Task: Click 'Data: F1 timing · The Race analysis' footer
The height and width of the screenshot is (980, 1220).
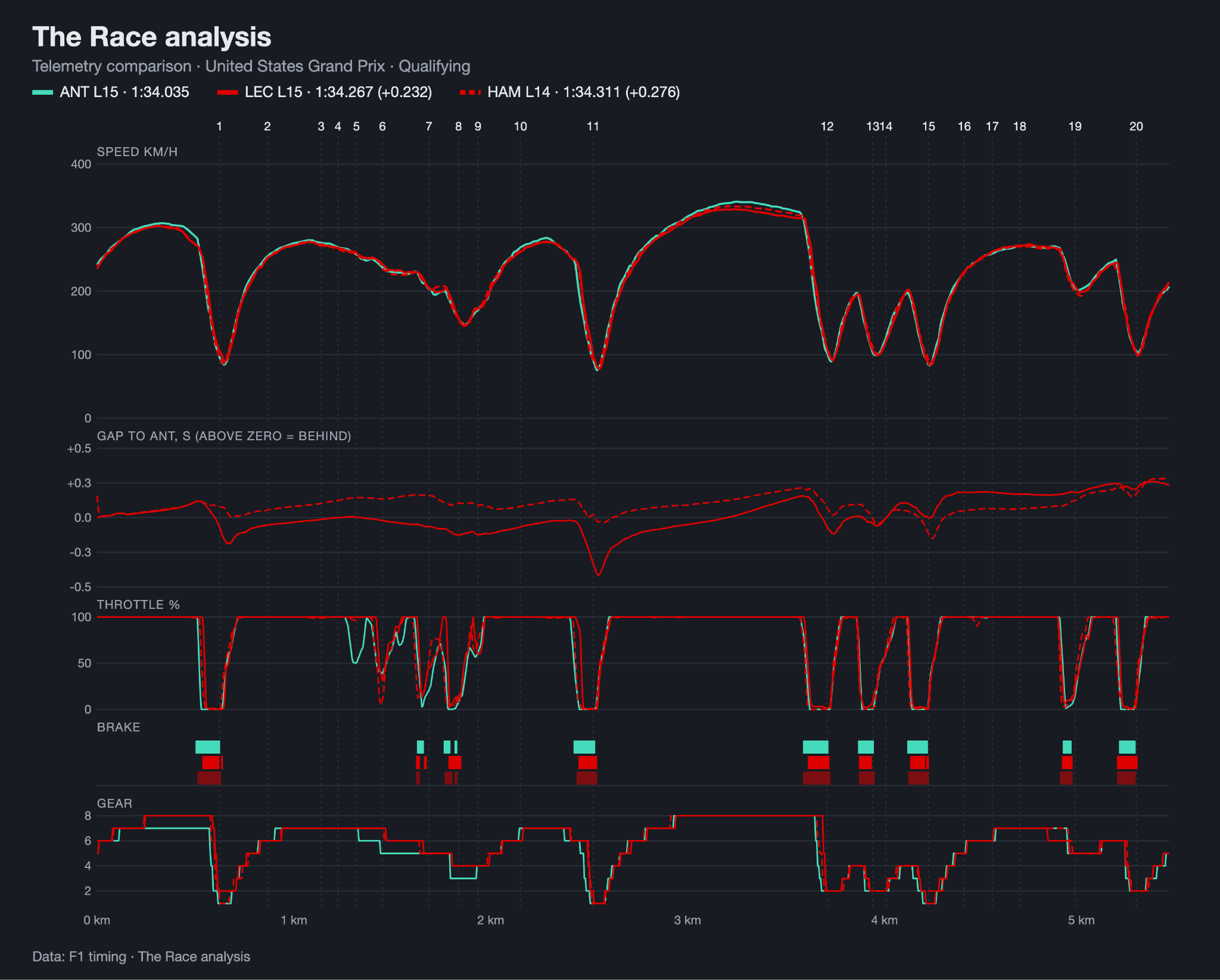Action: tap(141, 957)
